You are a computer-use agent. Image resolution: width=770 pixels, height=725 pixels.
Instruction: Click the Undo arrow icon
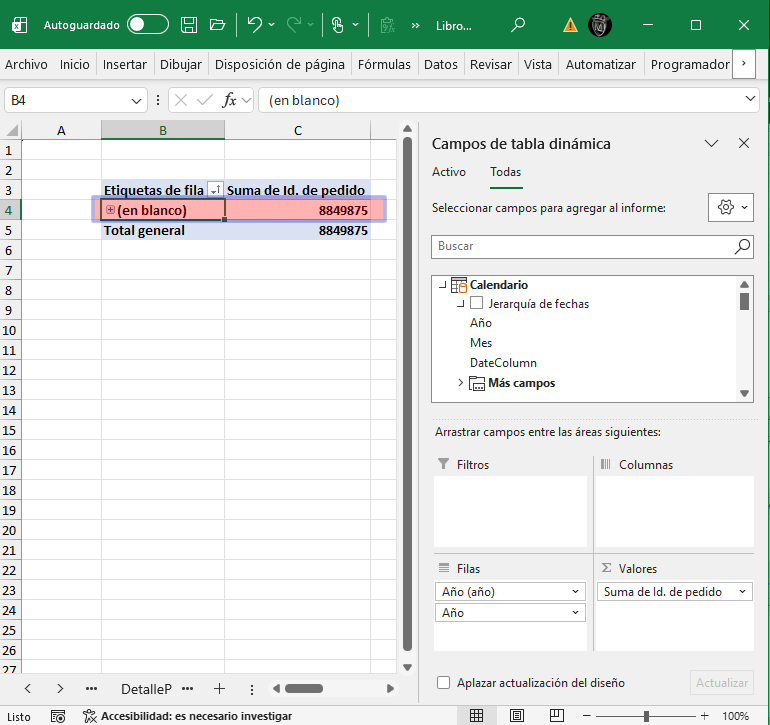tap(255, 25)
